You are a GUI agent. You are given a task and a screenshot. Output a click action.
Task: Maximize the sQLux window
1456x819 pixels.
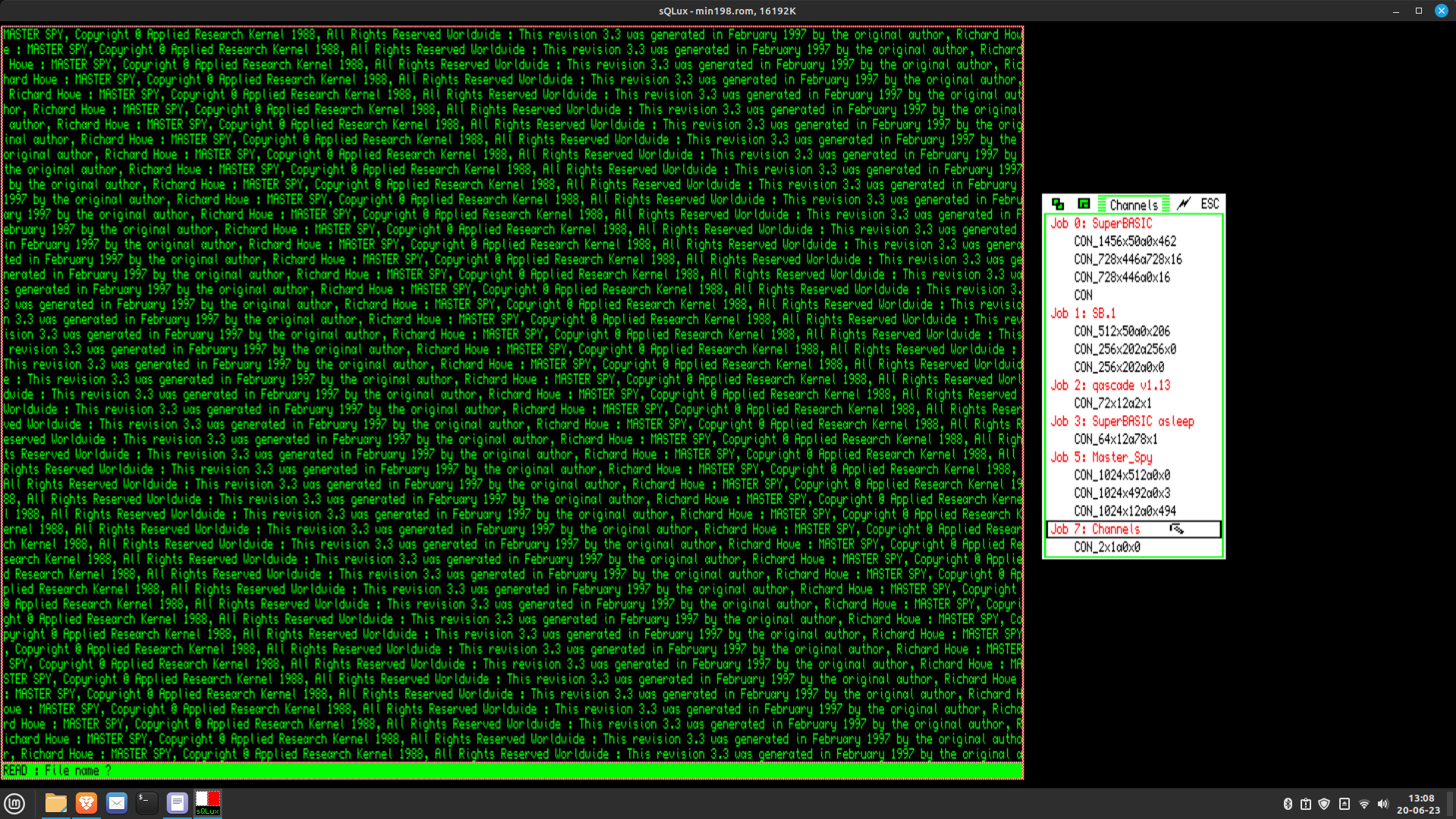tap(1419, 11)
